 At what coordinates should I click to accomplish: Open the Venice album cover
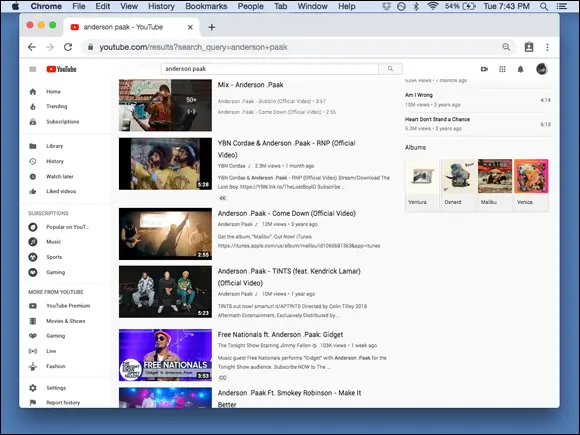tap(531, 176)
